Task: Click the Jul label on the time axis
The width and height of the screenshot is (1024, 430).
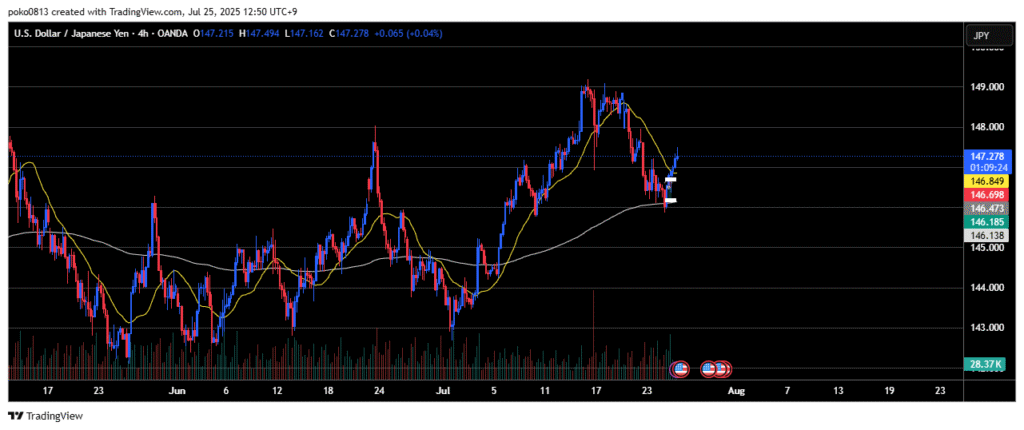Action: (444, 390)
